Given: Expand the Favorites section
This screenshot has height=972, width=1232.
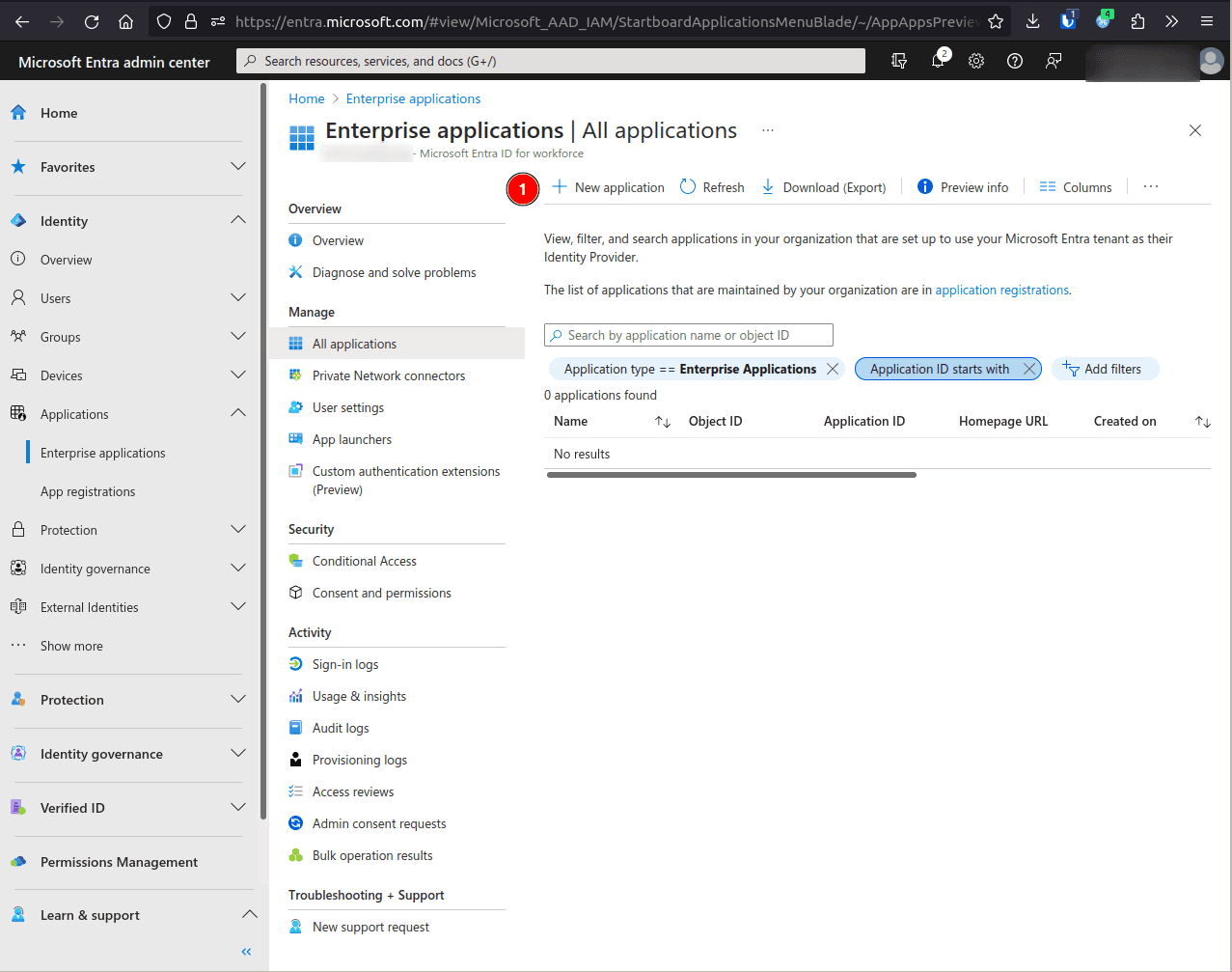Looking at the screenshot, I should (238, 166).
